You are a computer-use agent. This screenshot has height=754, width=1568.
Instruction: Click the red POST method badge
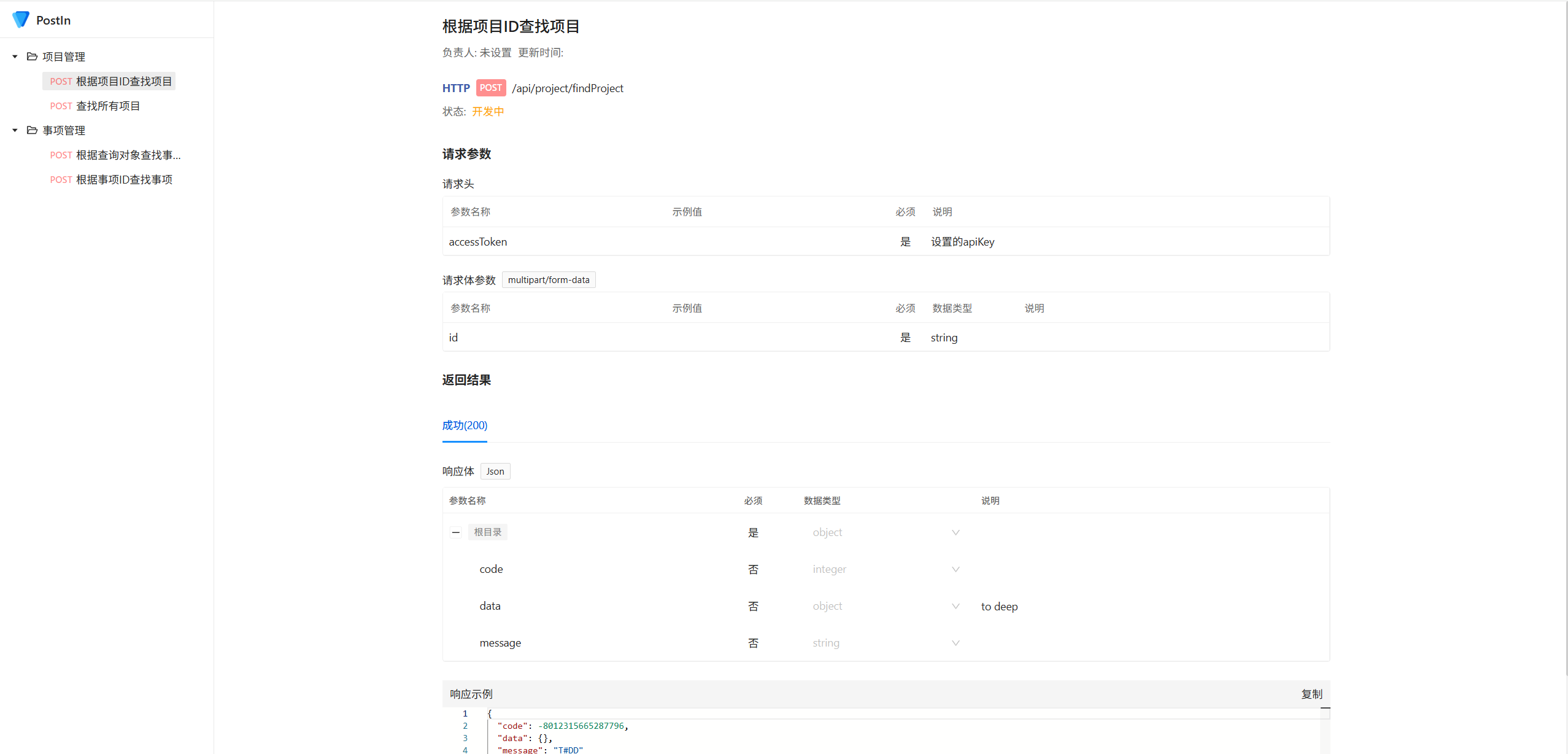pos(490,88)
